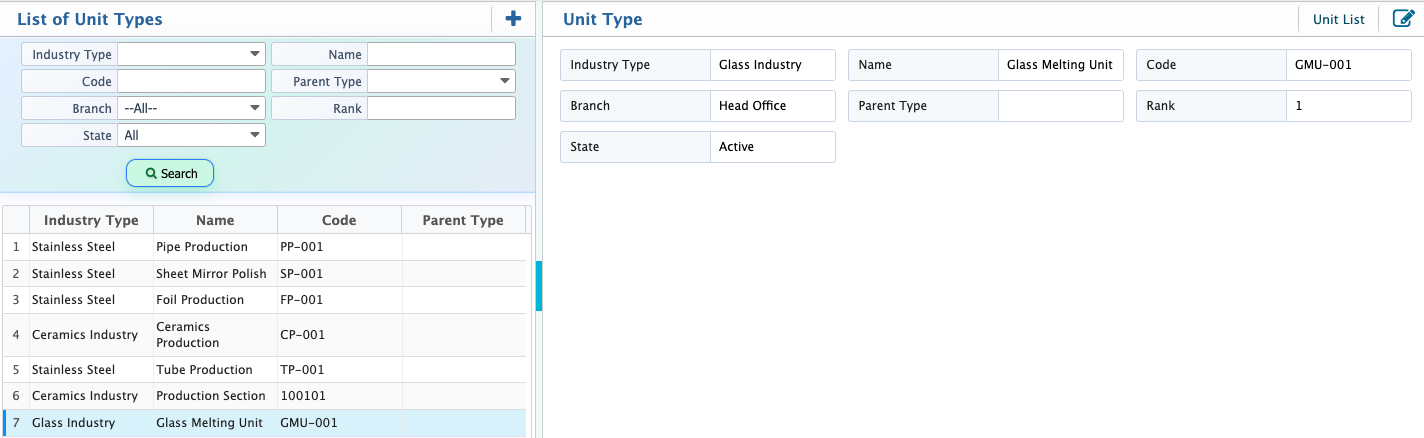Select the Tube Production row
This screenshot has width=1424, height=438.
(264, 369)
